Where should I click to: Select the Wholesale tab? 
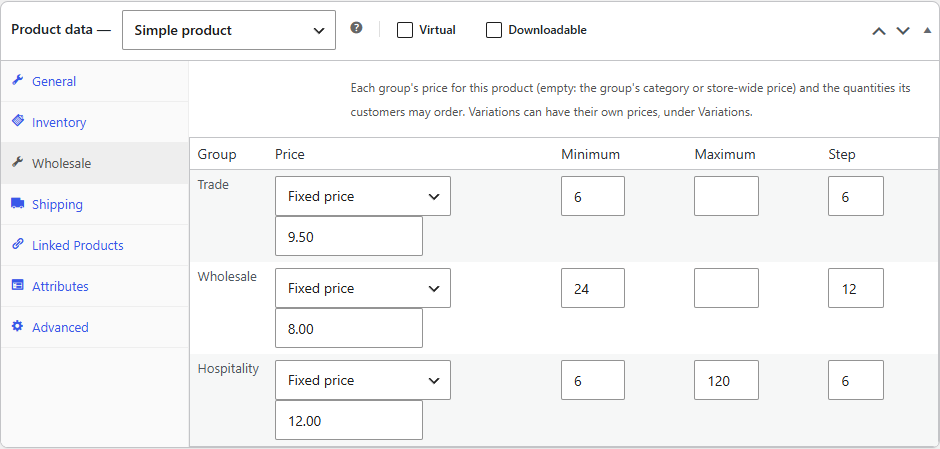tap(95, 163)
